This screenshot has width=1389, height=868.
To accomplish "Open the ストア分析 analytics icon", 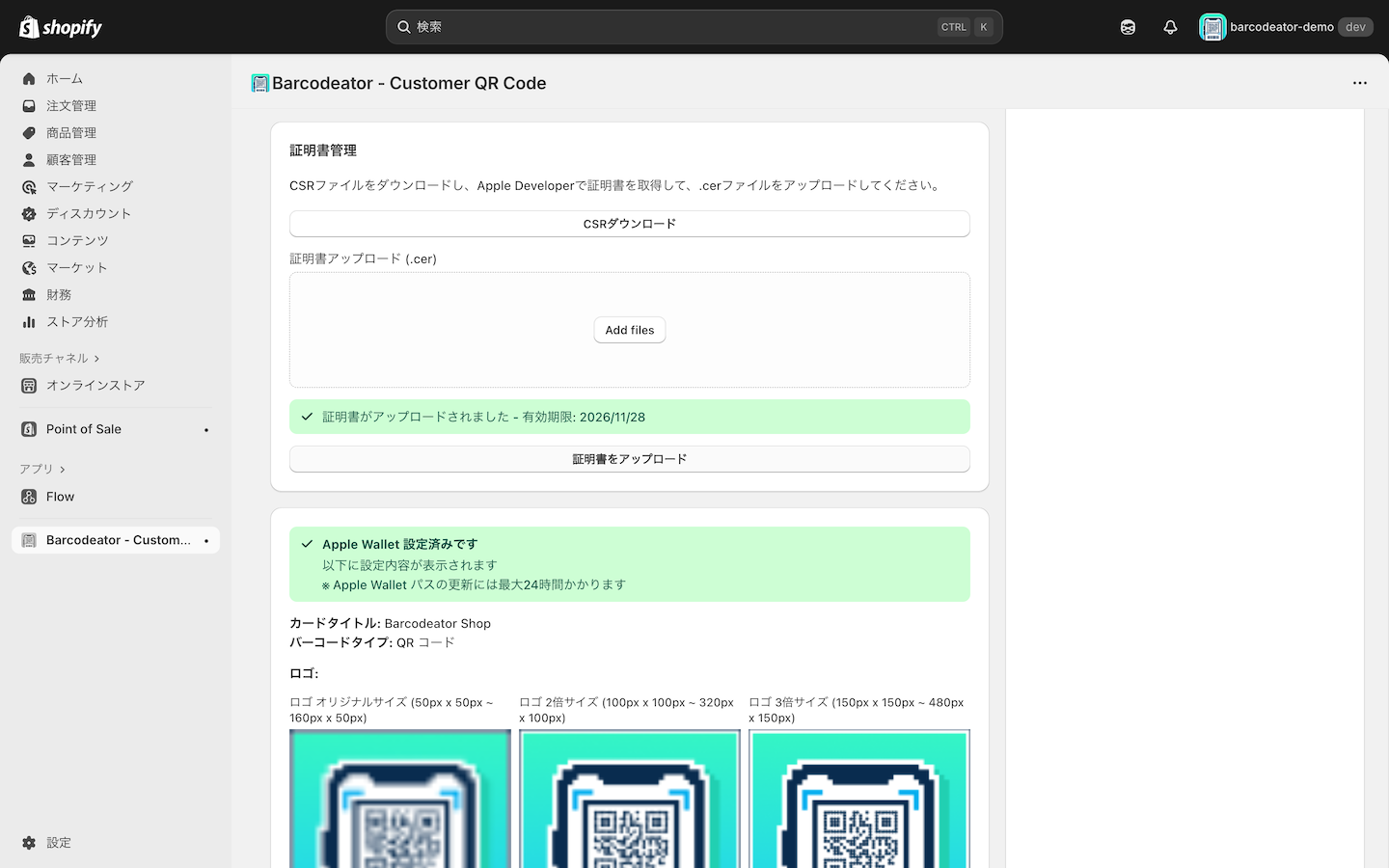I will [28, 321].
